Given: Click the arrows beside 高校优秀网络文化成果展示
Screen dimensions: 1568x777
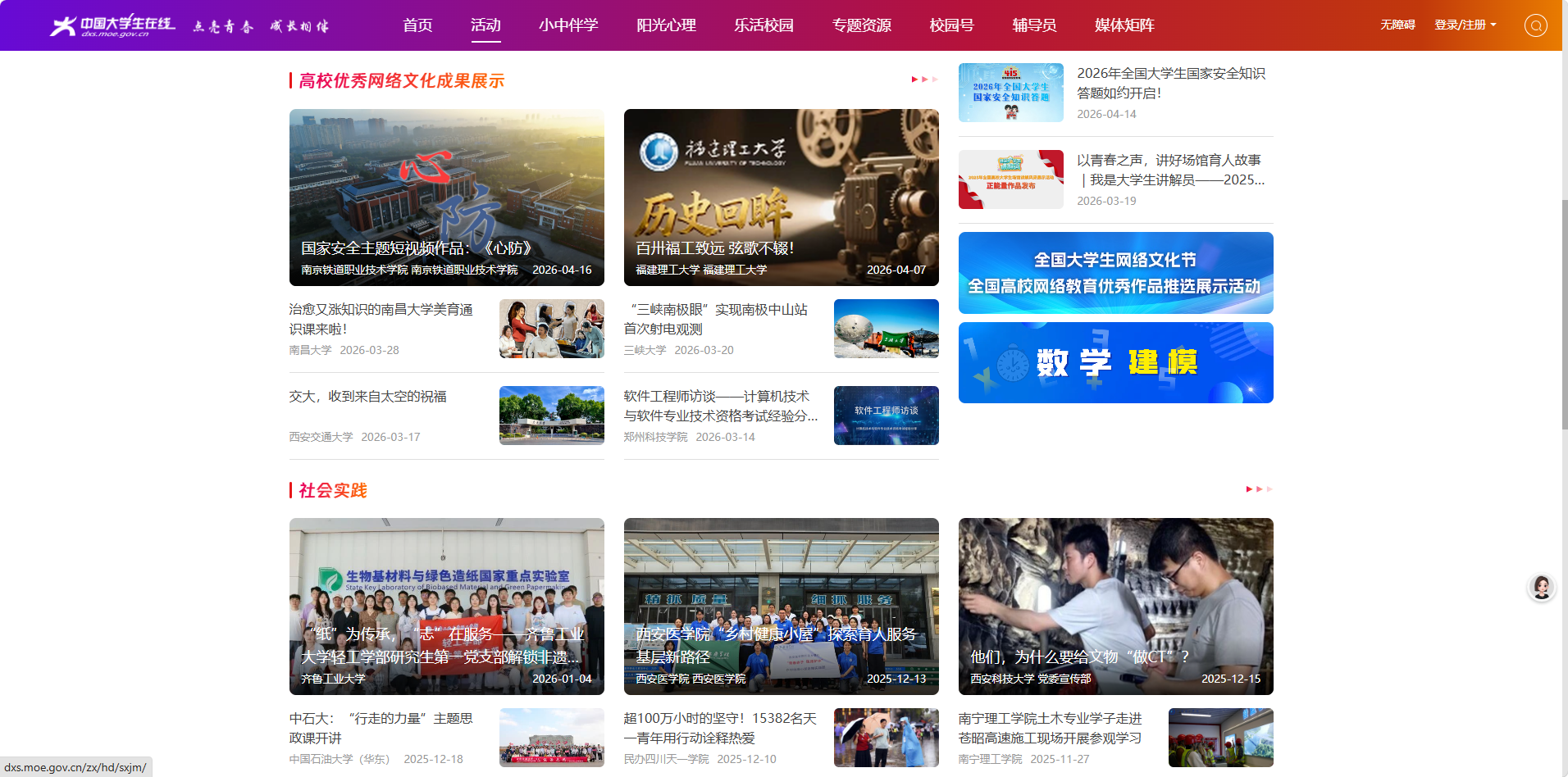Looking at the screenshot, I should [924, 80].
